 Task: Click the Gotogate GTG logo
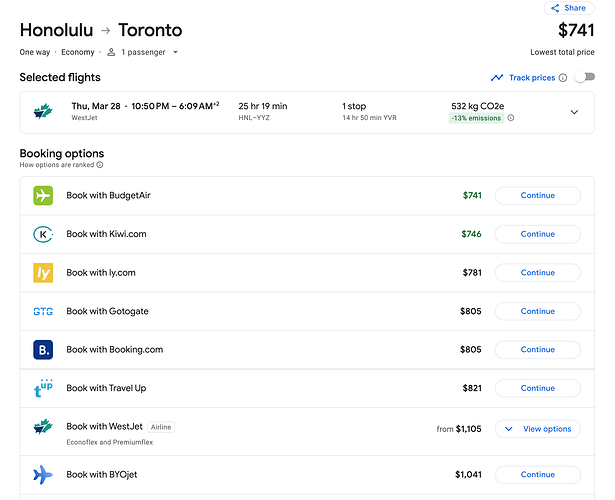point(43,311)
